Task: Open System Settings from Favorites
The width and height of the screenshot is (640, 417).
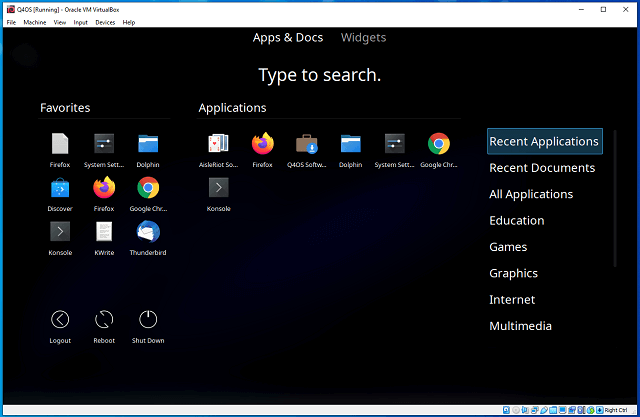Action: point(104,144)
